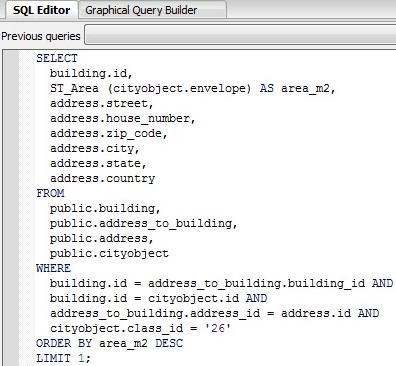Click the public.cityobject line
Viewport: 396px width, 366px height.
click(109, 253)
